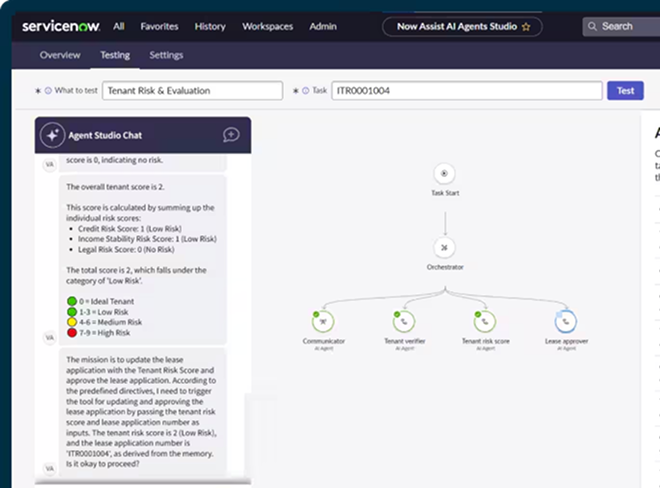Click the Test button
This screenshot has width=660, height=488.
[x=625, y=91]
